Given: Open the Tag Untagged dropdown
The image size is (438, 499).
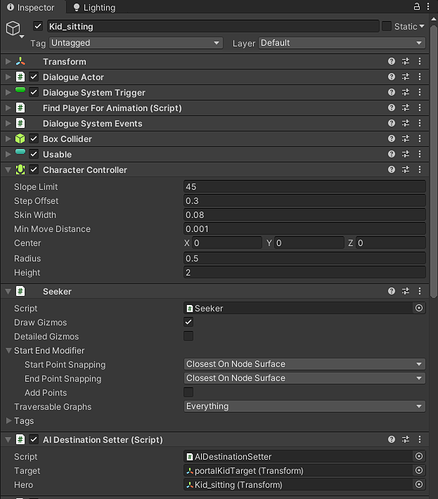Looking at the screenshot, I should pos(136,43).
